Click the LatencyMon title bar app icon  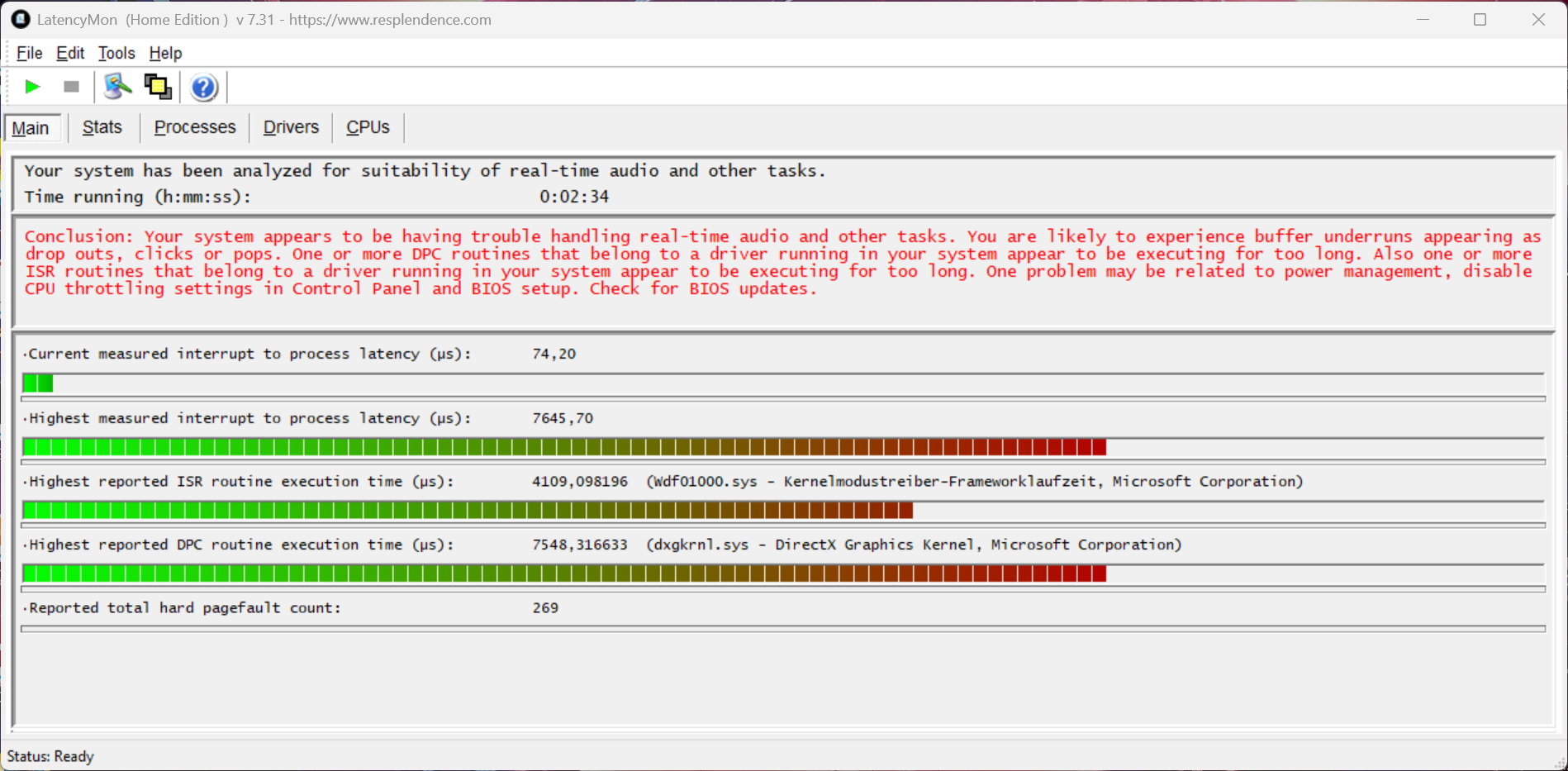(20, 19)
